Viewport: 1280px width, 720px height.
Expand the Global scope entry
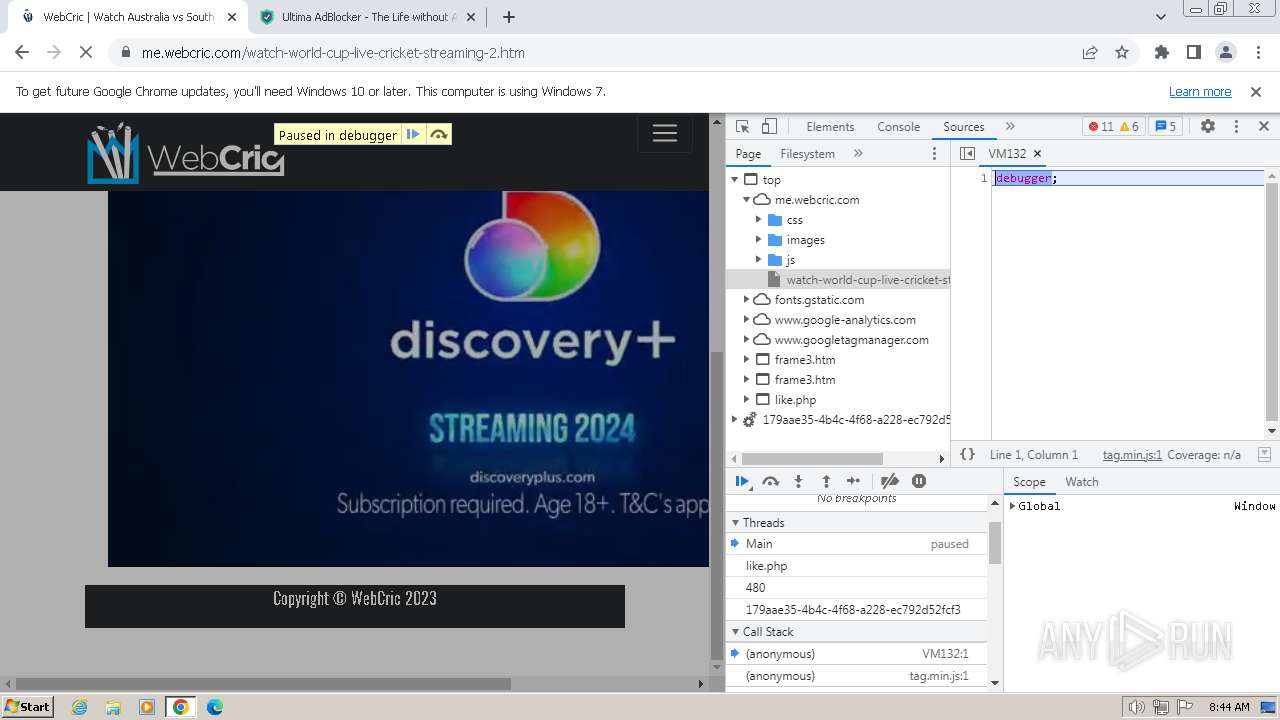coord(1012,506)
